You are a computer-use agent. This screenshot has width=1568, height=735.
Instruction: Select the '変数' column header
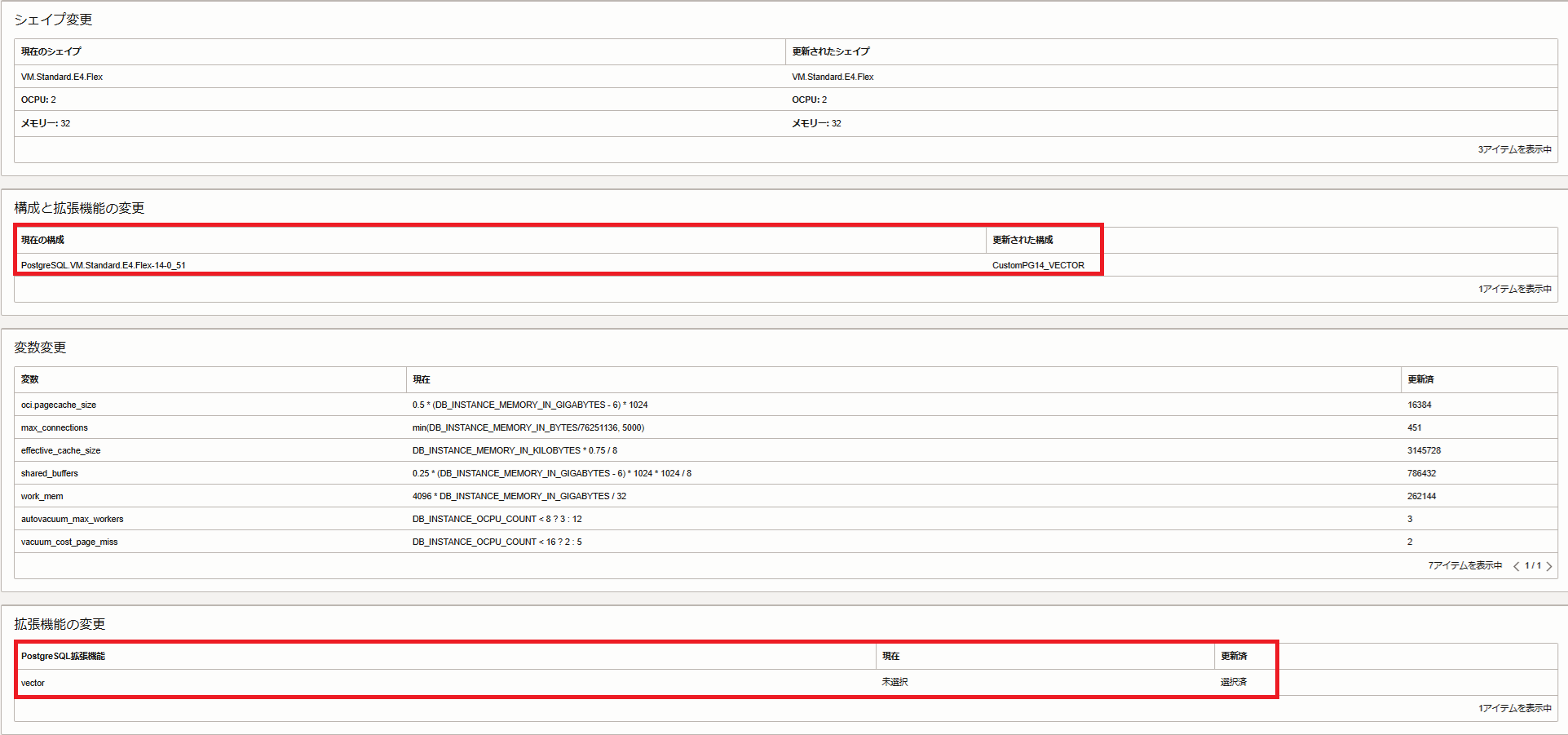coord(30,379)
